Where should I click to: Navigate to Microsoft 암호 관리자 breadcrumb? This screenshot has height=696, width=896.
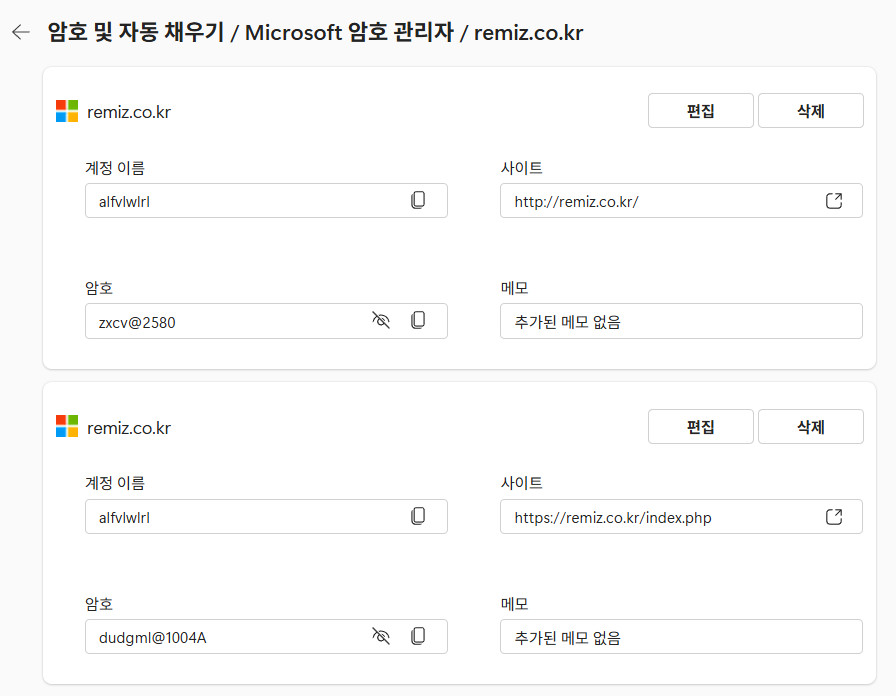[x=349, y=32]
